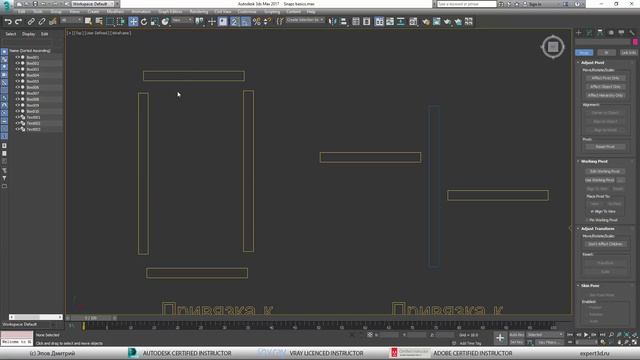Open Select by Name dialog icon

pyautogui.click(x=99, y=22)
